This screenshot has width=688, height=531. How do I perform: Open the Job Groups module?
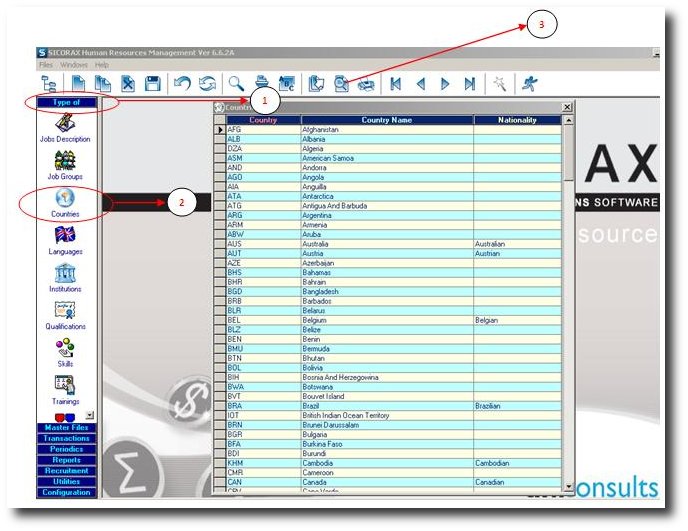coord(66,160)
